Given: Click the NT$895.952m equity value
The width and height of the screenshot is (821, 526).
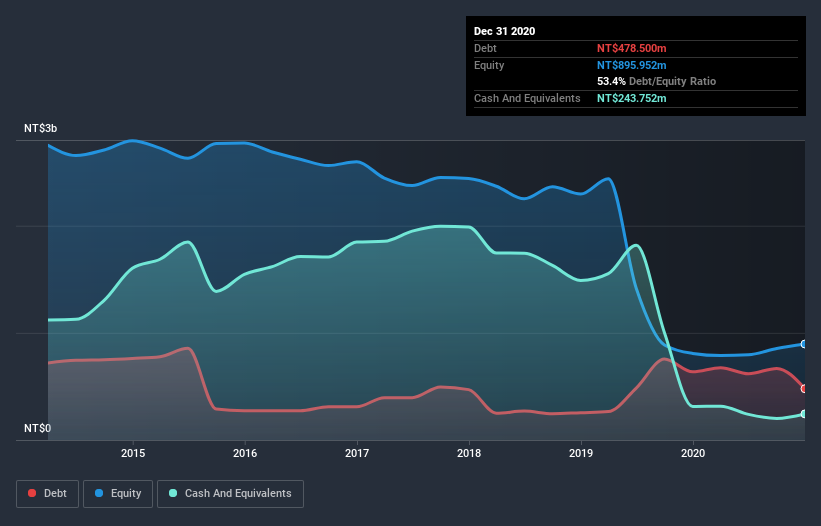Looking at the screenshot, I should pos(631,65).
